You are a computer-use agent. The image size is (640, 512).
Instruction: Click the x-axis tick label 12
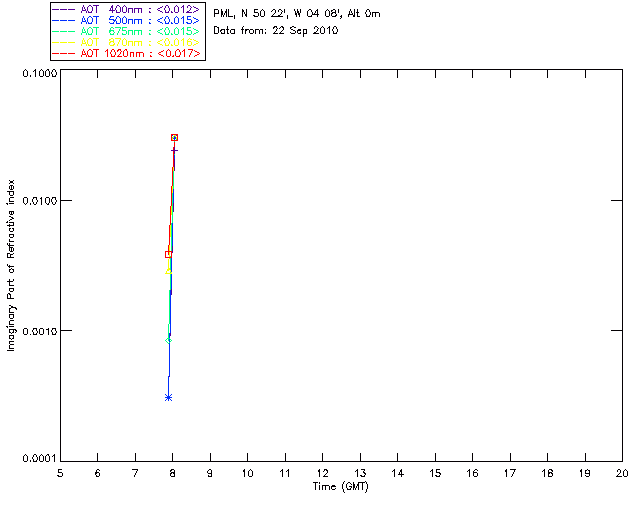coord(322,474)
